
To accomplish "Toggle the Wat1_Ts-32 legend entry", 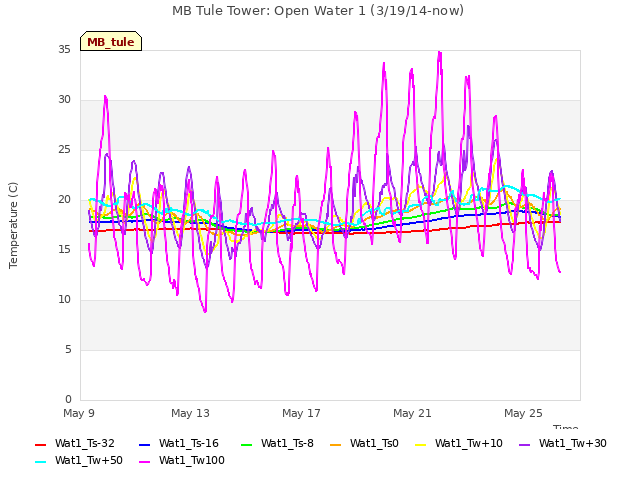I will click(75, 443).
